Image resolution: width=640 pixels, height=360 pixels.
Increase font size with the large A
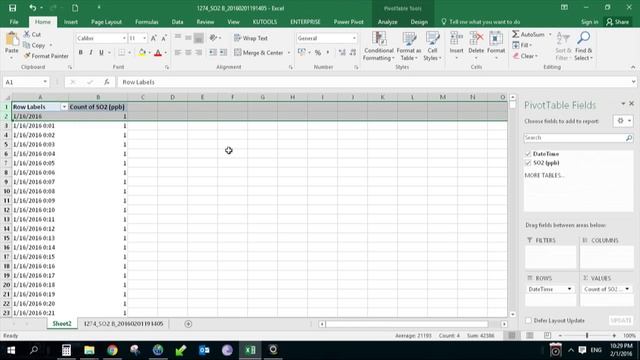point(153,38)
